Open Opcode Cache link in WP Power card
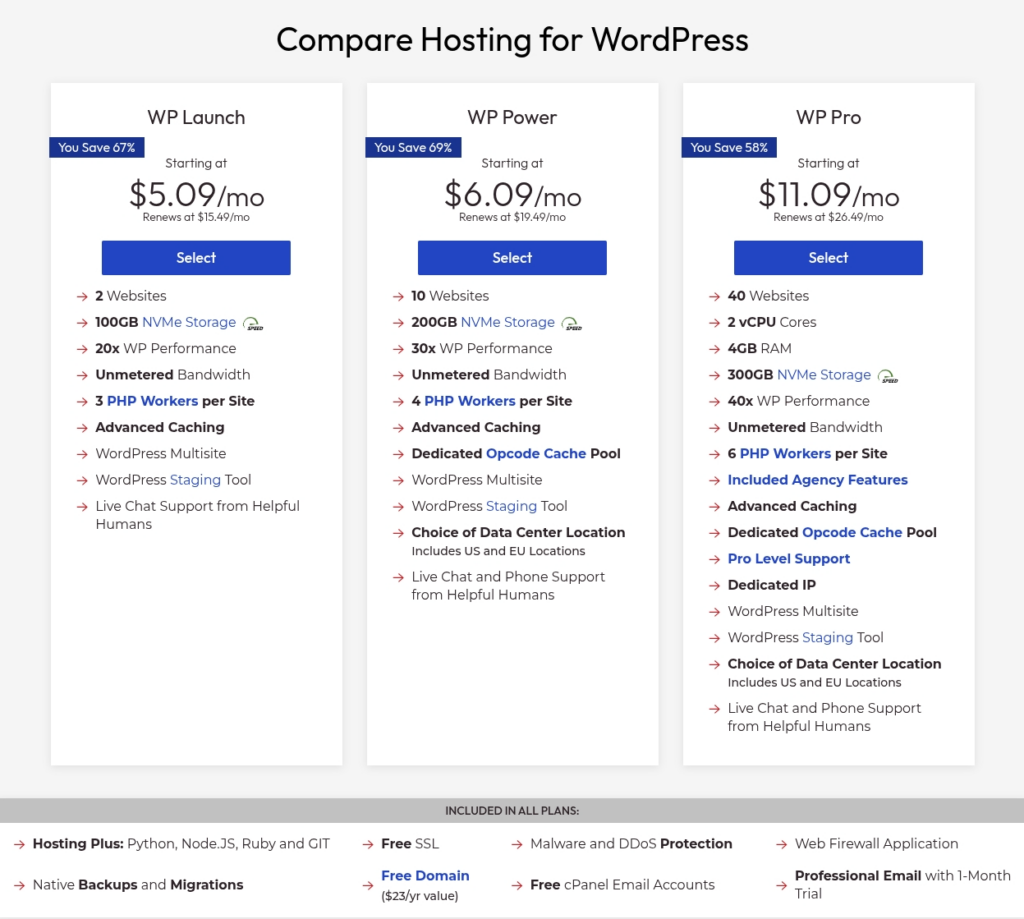The height and width of the screenshot is (919, 1024). coord(536,453)
